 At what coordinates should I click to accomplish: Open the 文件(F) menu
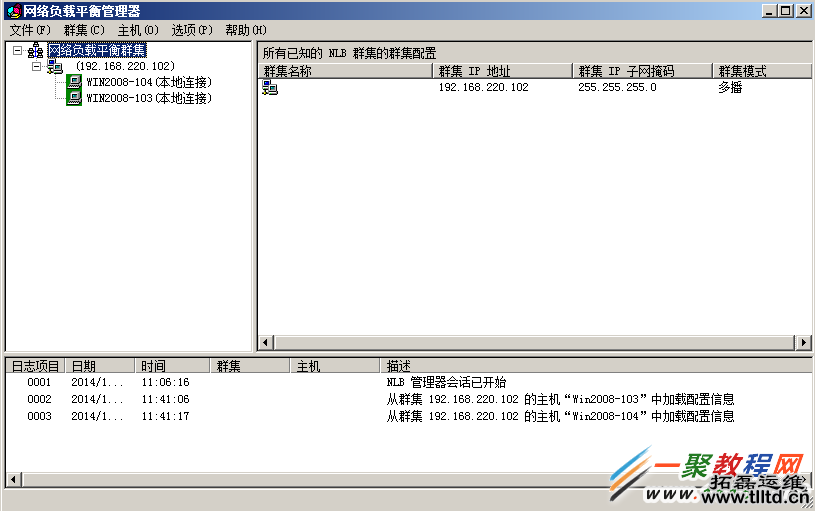tap(30, 30)
